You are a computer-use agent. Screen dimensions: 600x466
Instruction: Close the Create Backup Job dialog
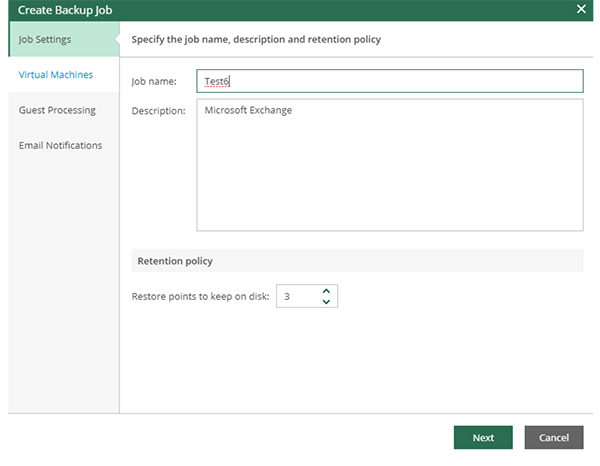point(581,9)
